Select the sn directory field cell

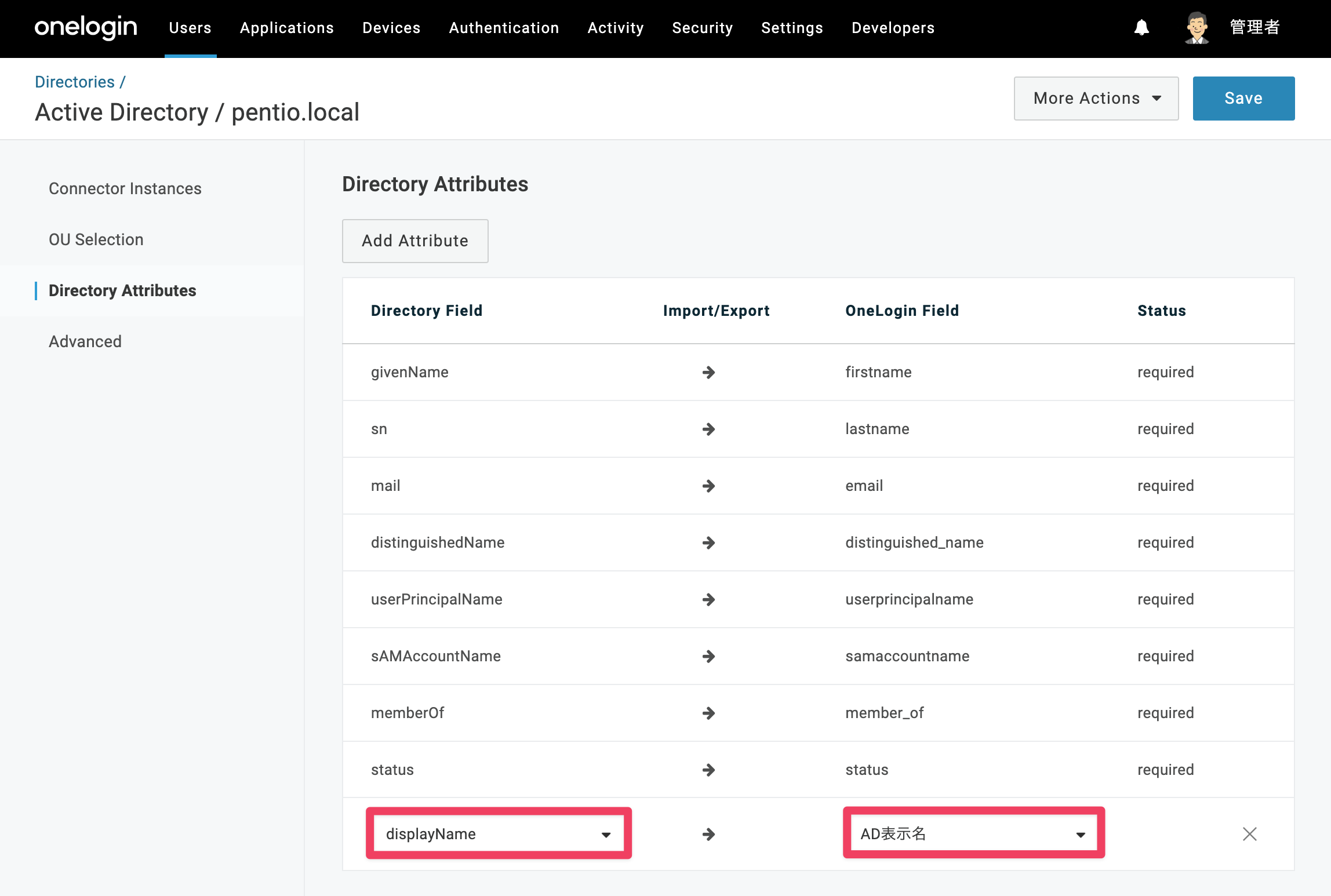379,429
